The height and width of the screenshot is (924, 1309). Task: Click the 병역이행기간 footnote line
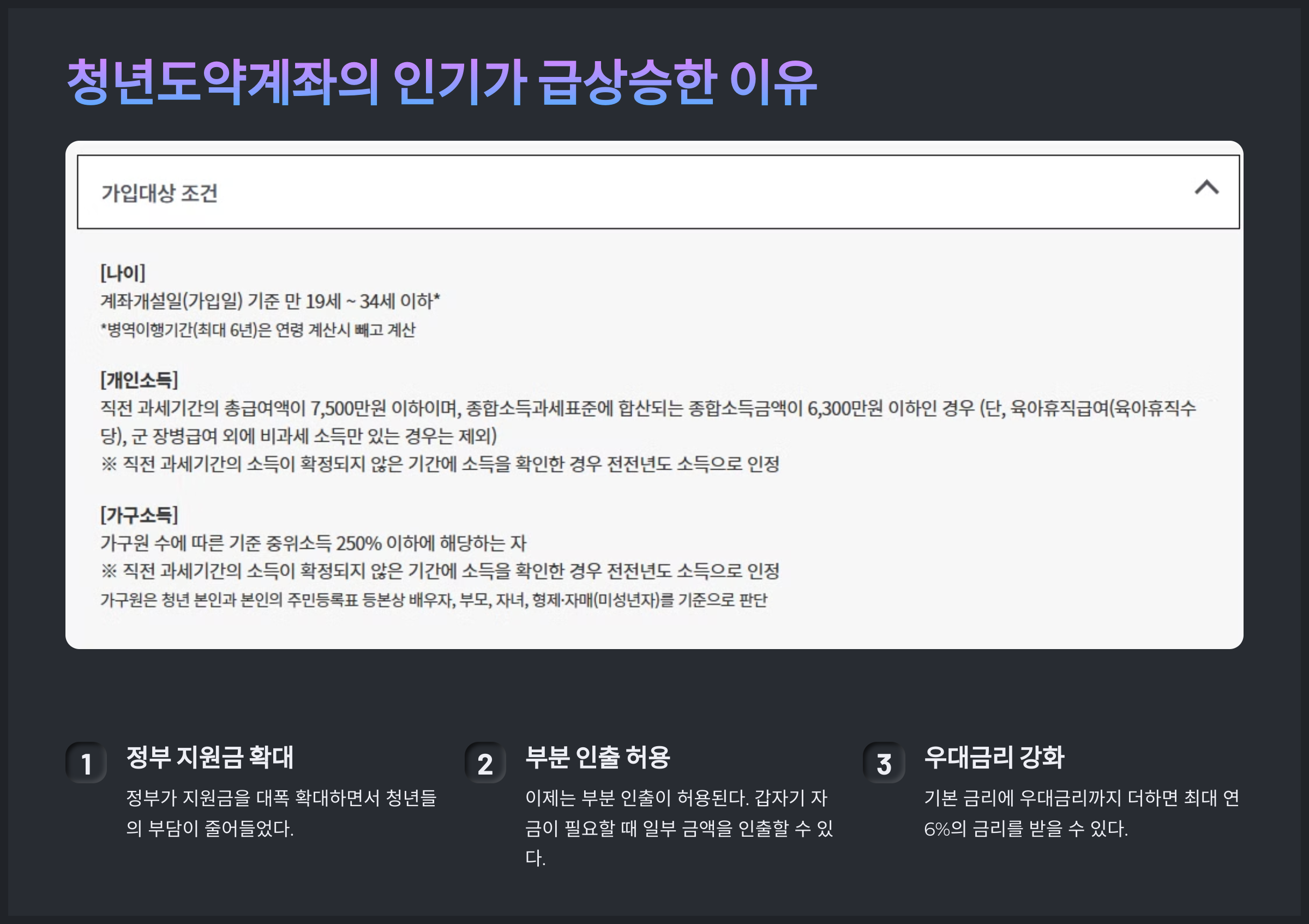click(259, 330)
